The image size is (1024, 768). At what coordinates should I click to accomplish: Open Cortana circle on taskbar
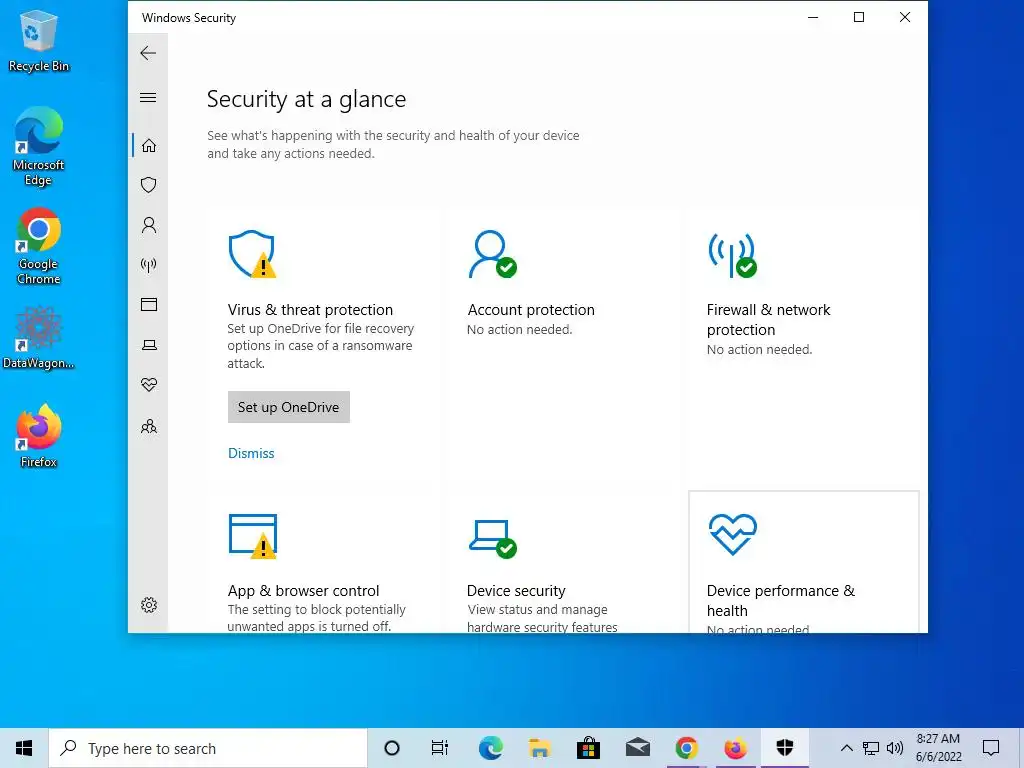tap(392, 748)
